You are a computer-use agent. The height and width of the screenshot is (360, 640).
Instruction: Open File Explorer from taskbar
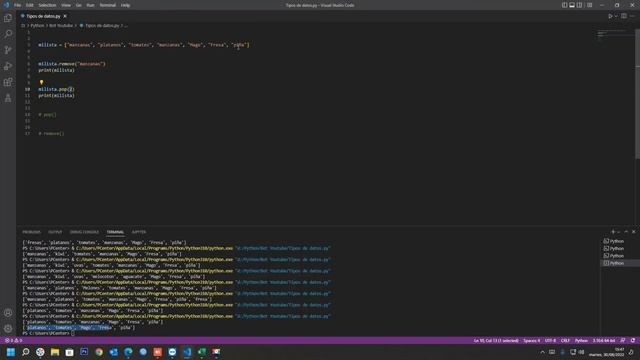coord(55,352)
